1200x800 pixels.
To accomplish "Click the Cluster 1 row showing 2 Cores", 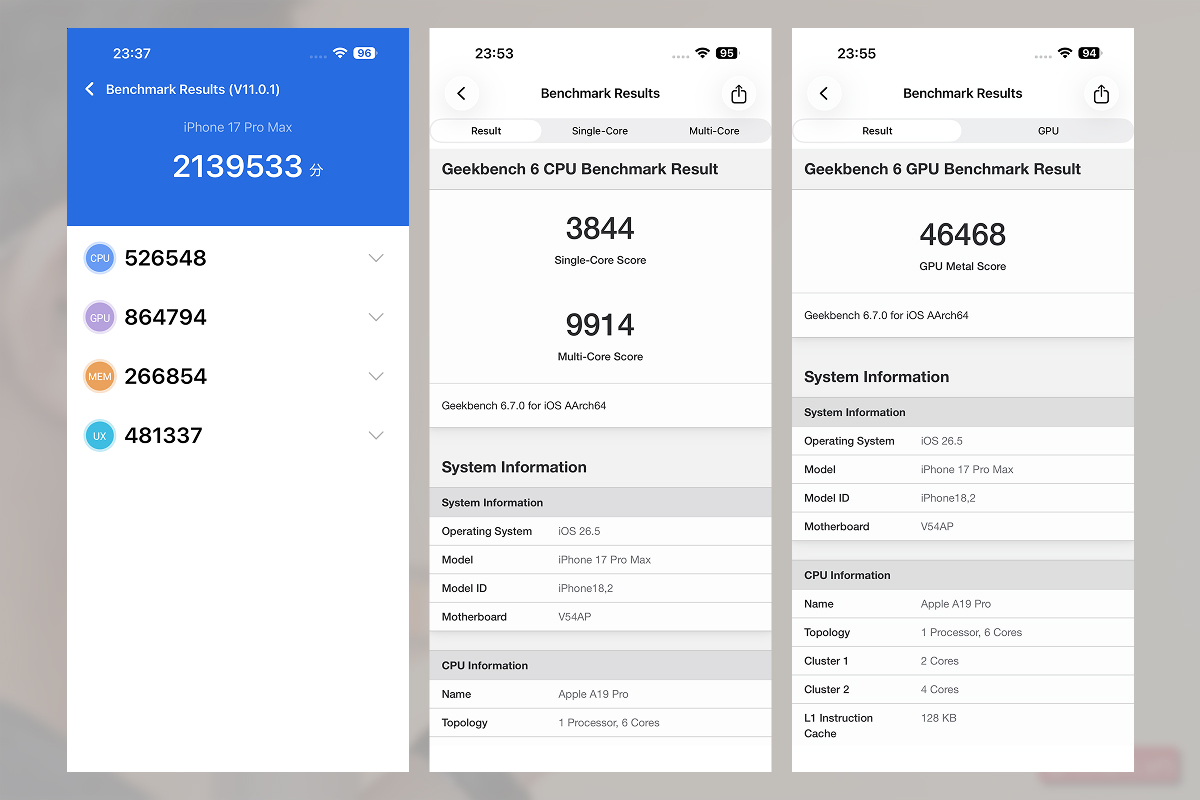I will (x=963, y=661).
